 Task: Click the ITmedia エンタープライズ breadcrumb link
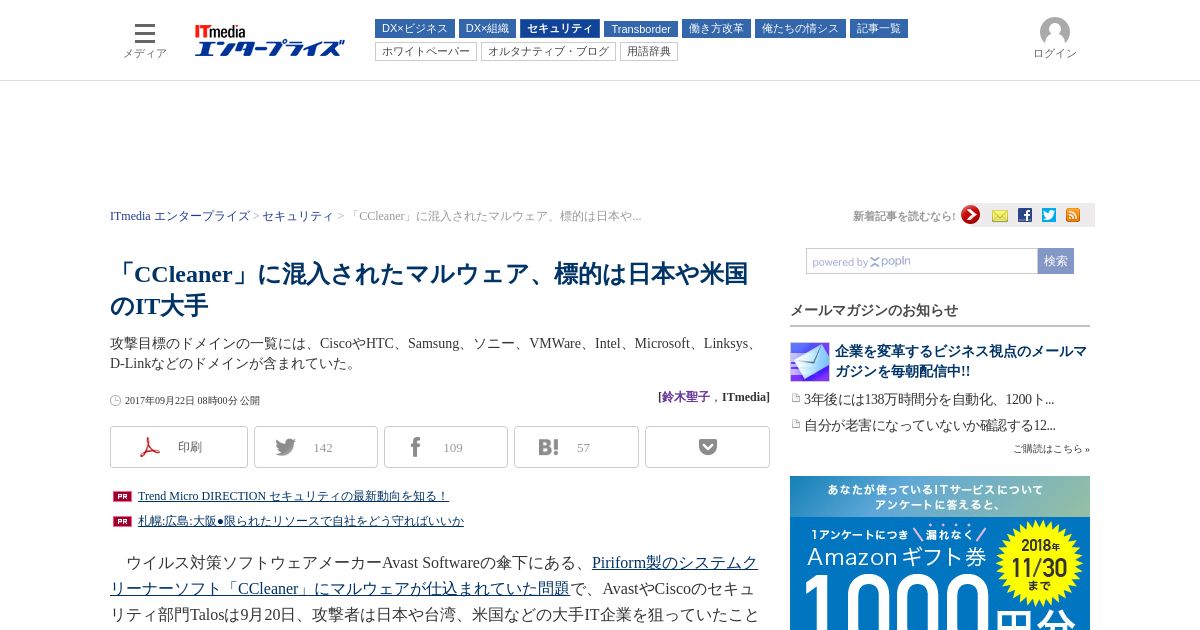pos(180,216)
